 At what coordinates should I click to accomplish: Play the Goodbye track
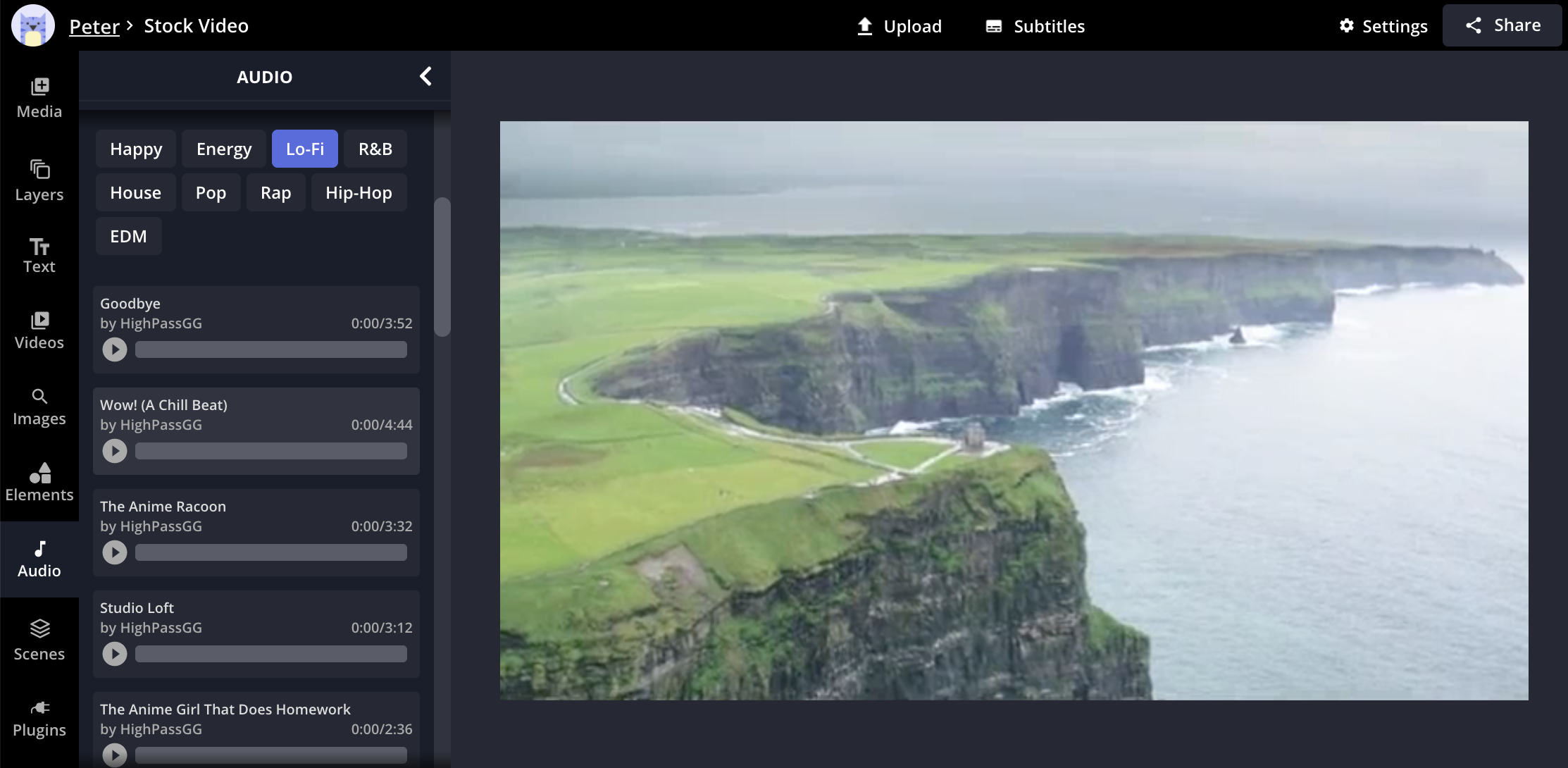115,349
